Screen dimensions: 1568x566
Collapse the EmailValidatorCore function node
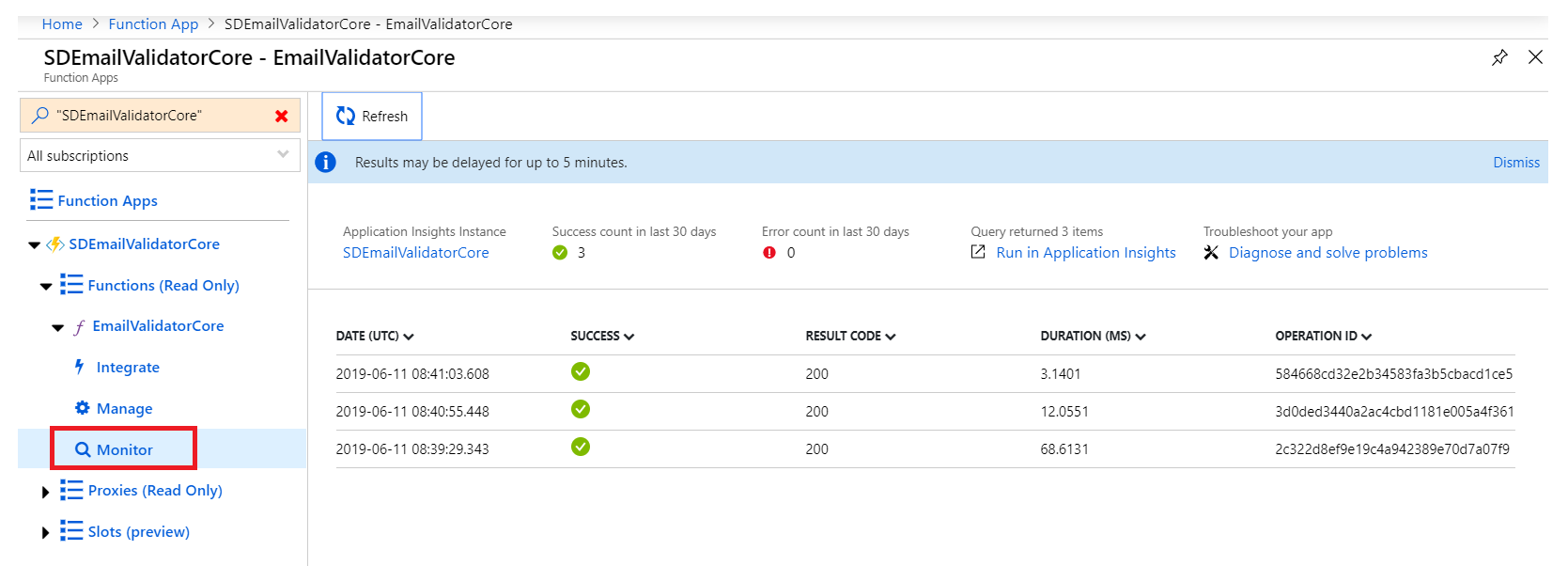tap(57, 328)
